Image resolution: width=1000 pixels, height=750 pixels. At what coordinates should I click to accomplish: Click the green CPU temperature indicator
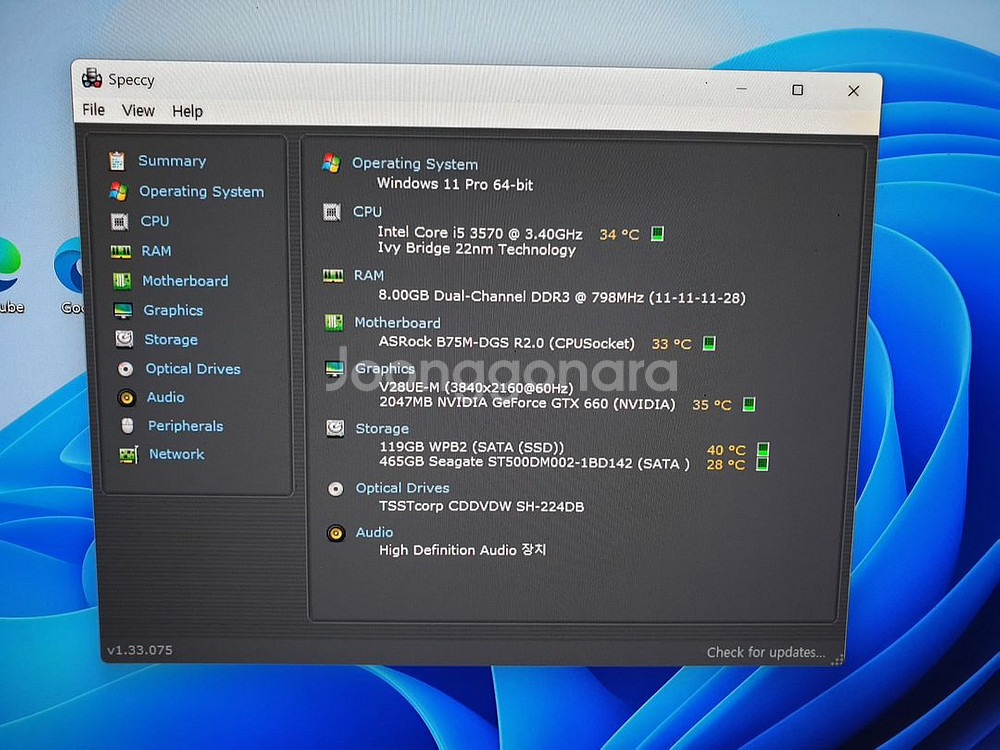[x=657, y=234]
